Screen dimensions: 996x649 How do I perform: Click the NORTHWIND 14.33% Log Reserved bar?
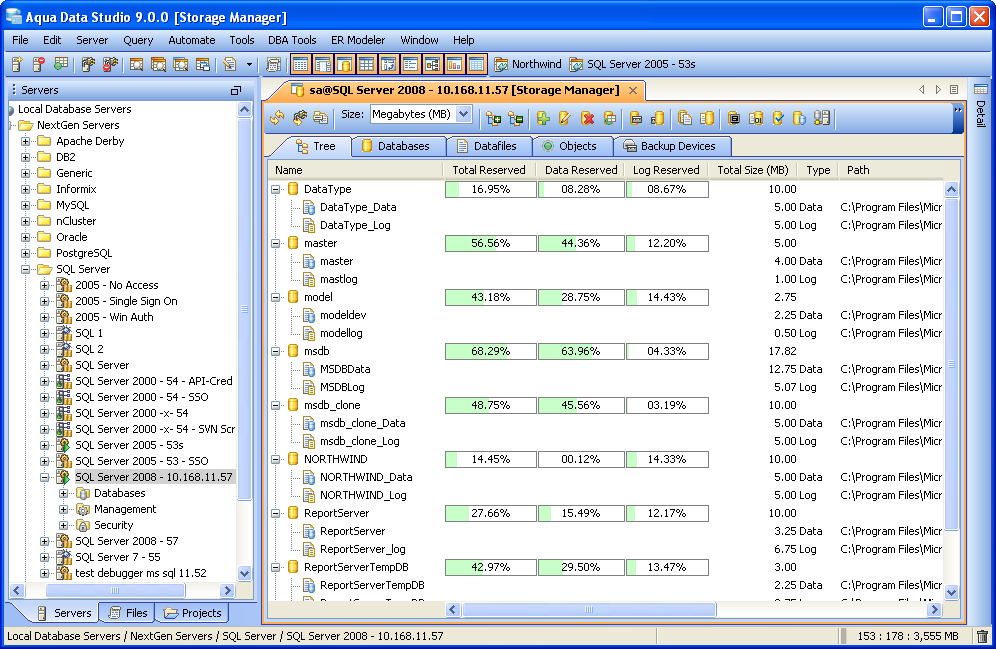(667, 459)
